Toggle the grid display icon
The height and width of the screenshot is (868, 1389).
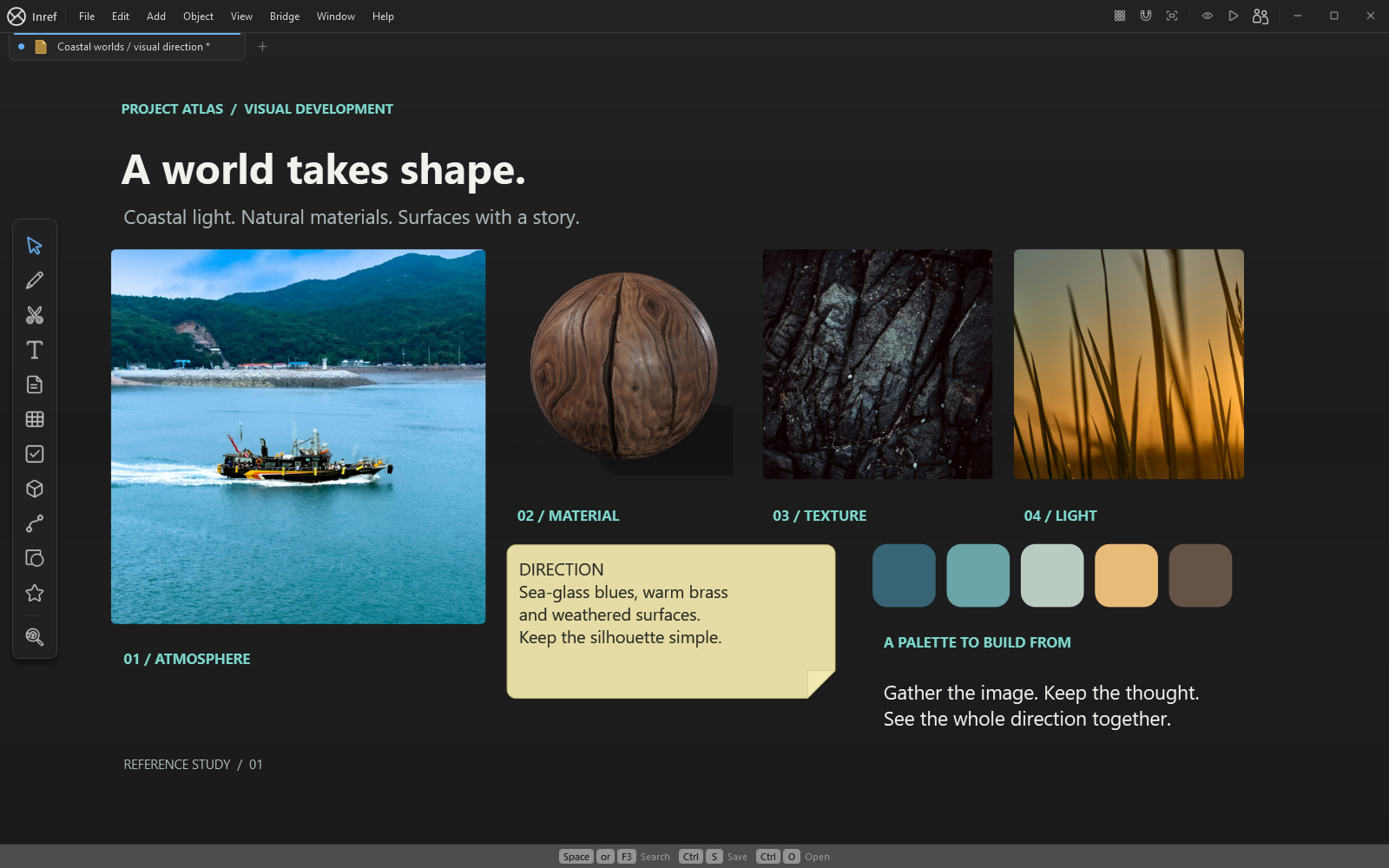pyautogui.click(x=1120, y=16)
